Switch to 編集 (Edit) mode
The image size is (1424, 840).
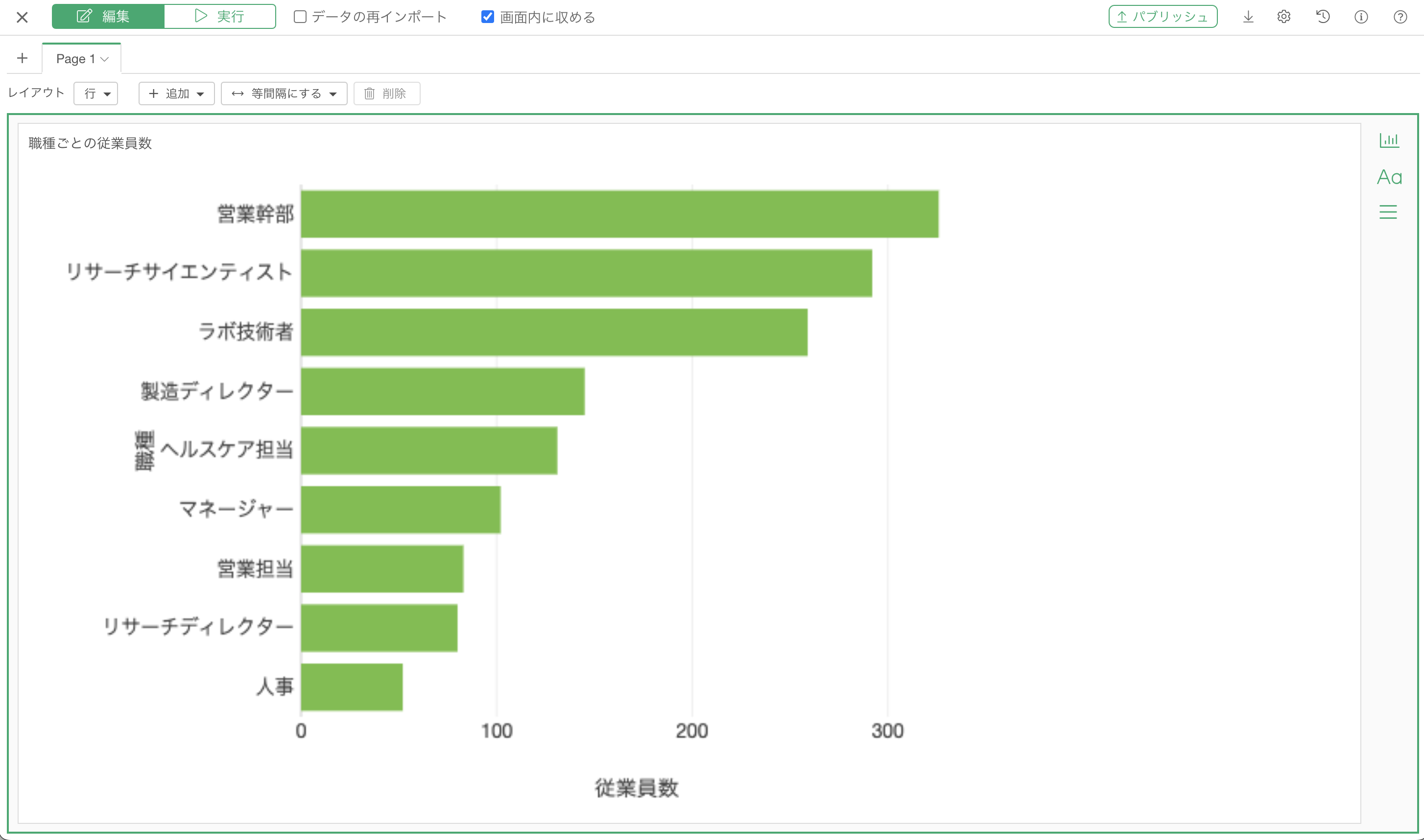pyautogui.click(x=108, y=17)
